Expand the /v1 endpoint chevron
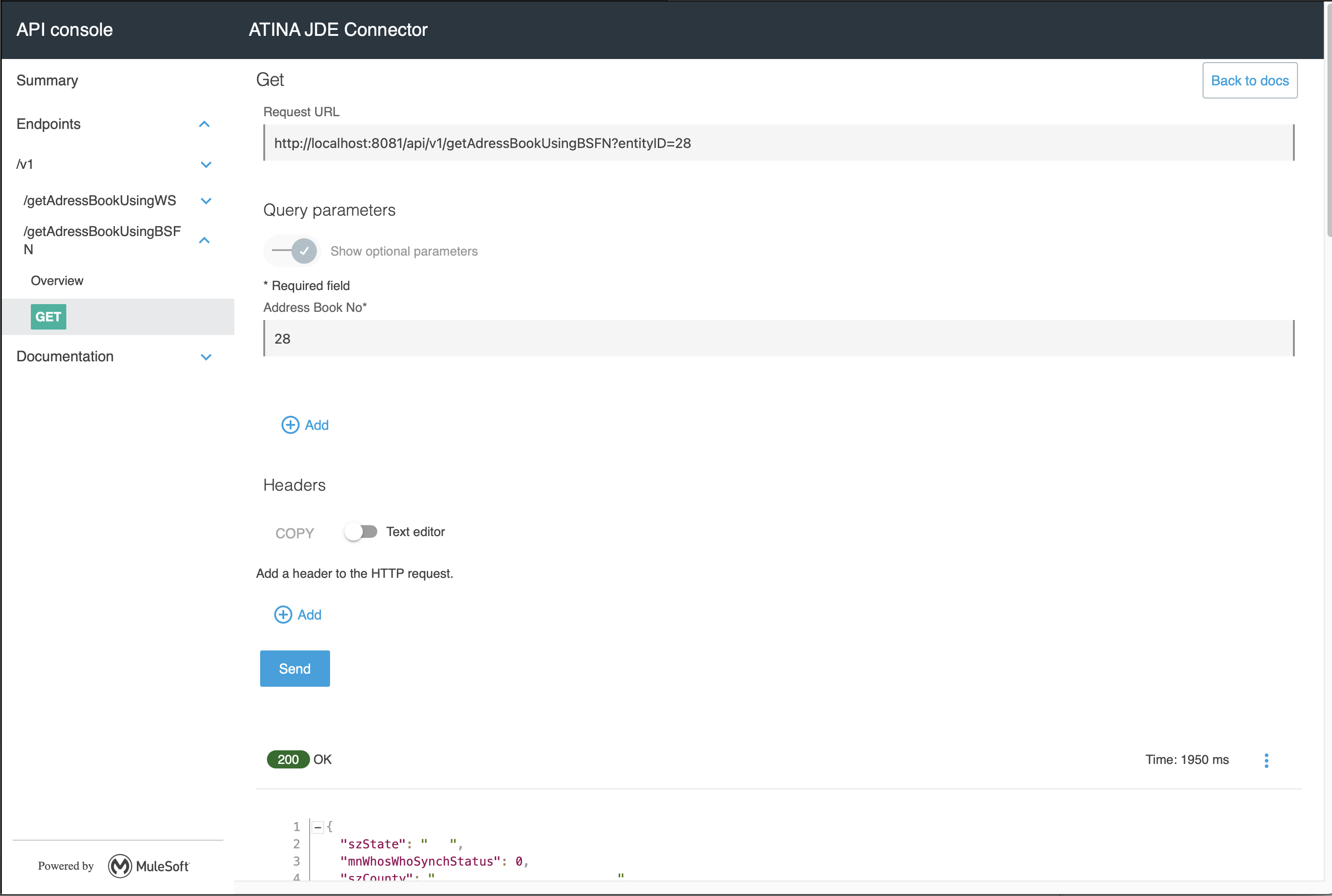The height and width of the screenshot is (896, 1332). tap(206, 165)
